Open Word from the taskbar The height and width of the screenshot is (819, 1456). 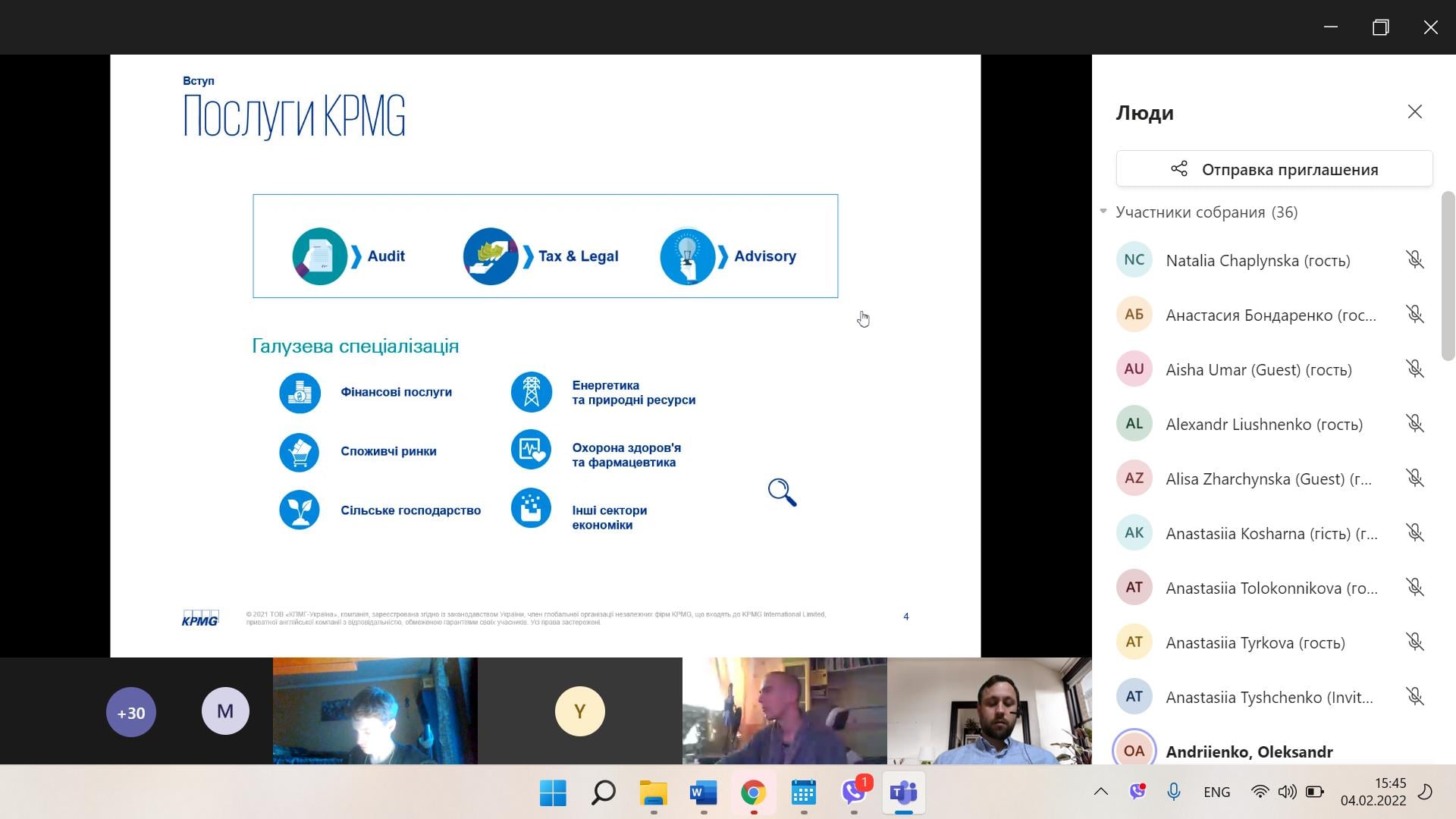(703, 792)
